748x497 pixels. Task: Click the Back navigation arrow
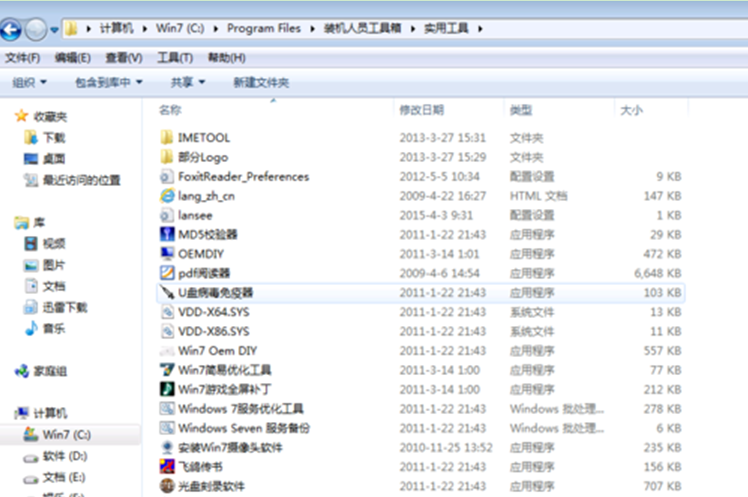[x=10, y=30]
